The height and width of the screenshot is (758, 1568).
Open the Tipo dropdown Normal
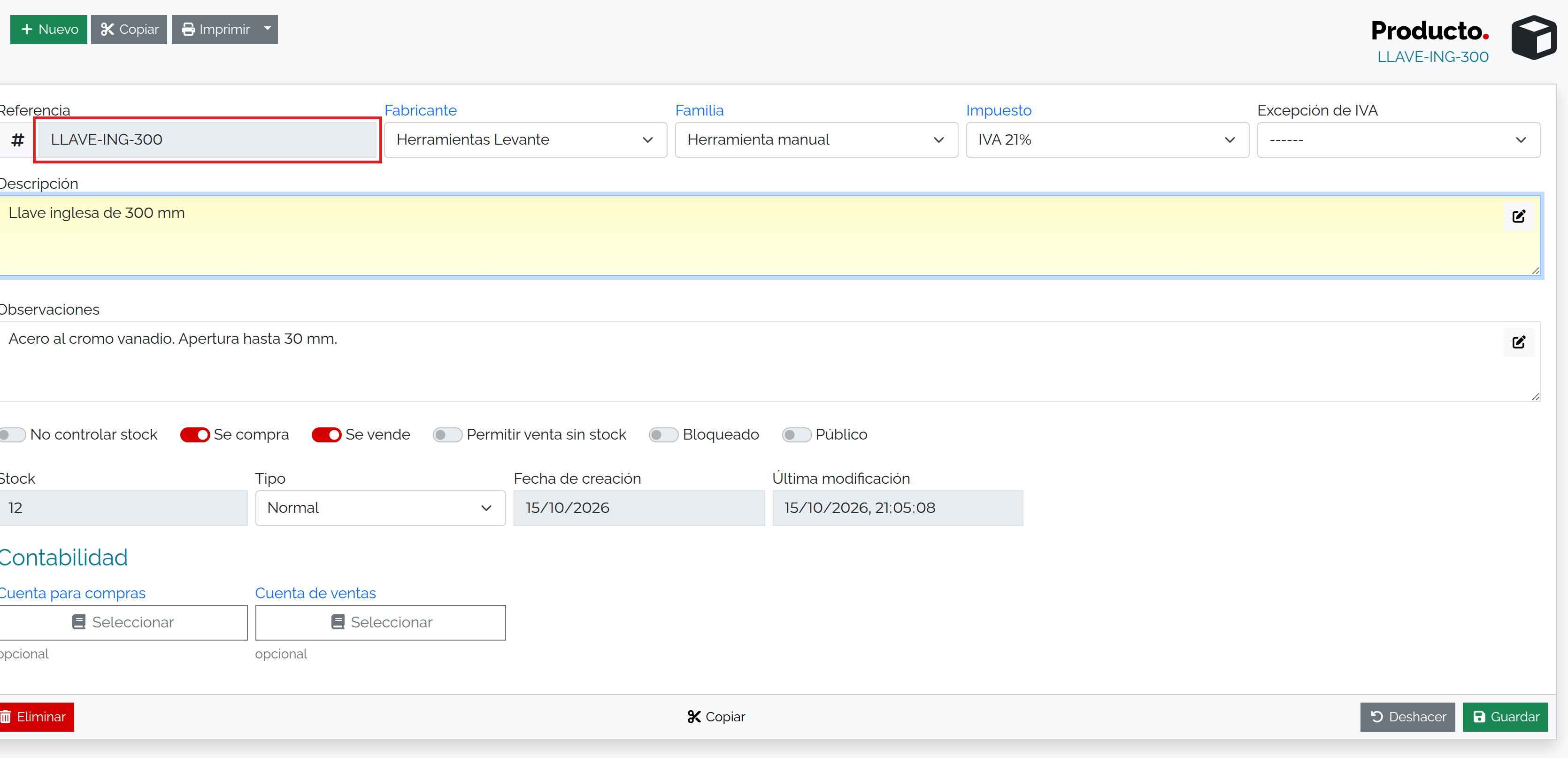pos(380,508)
